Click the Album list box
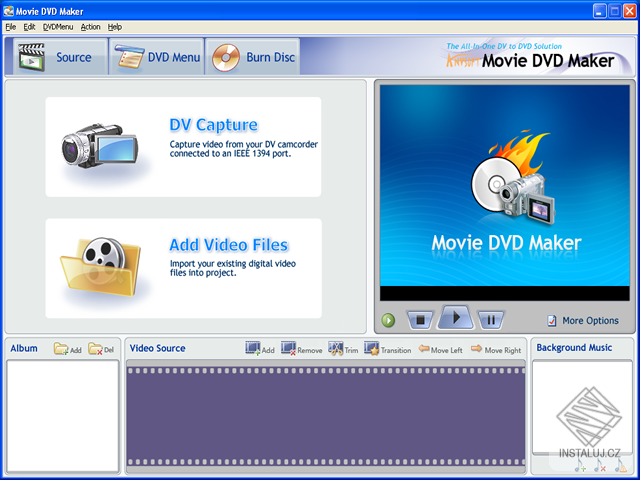 62,416
